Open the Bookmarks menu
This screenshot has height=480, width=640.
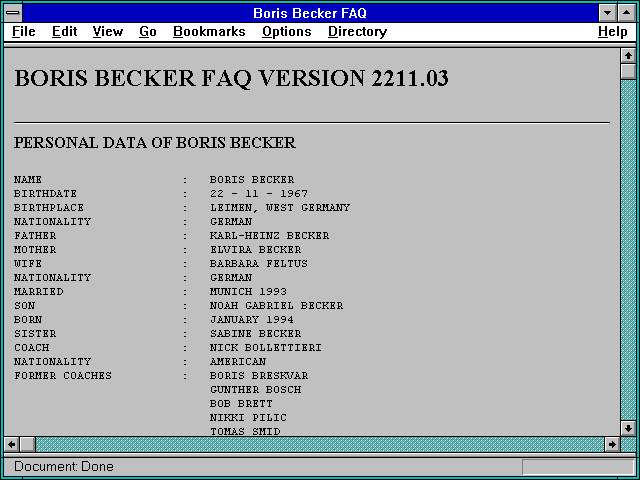(209, 32)
